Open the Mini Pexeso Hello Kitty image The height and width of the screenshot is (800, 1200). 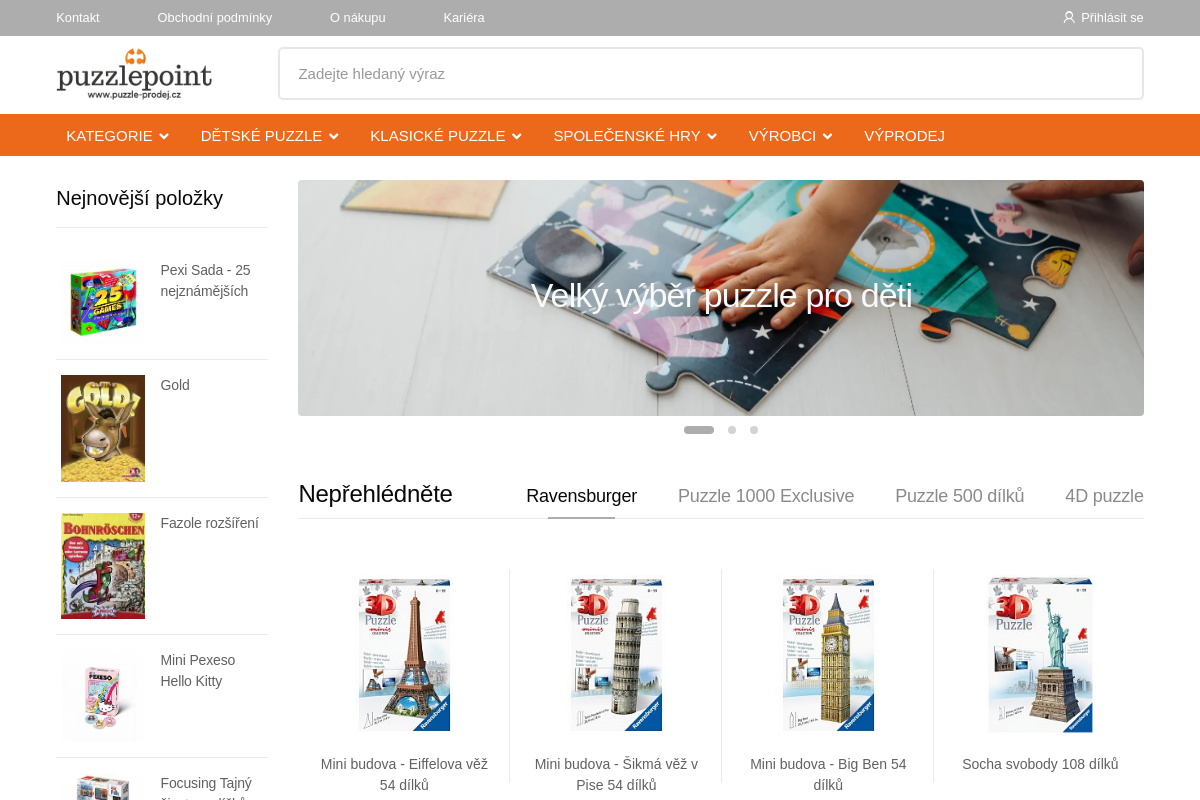pos(103,696)
